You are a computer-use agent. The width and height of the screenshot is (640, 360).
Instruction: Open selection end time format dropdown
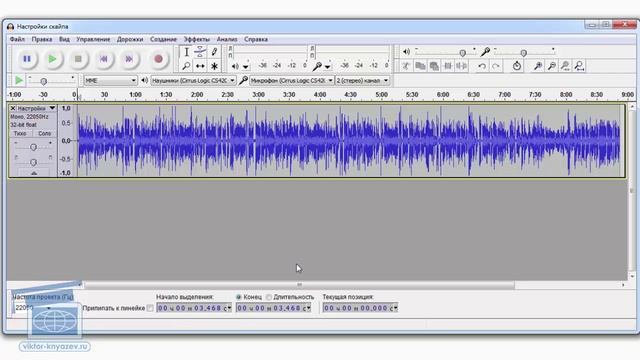pyautogui.click(x=308, y=308)
